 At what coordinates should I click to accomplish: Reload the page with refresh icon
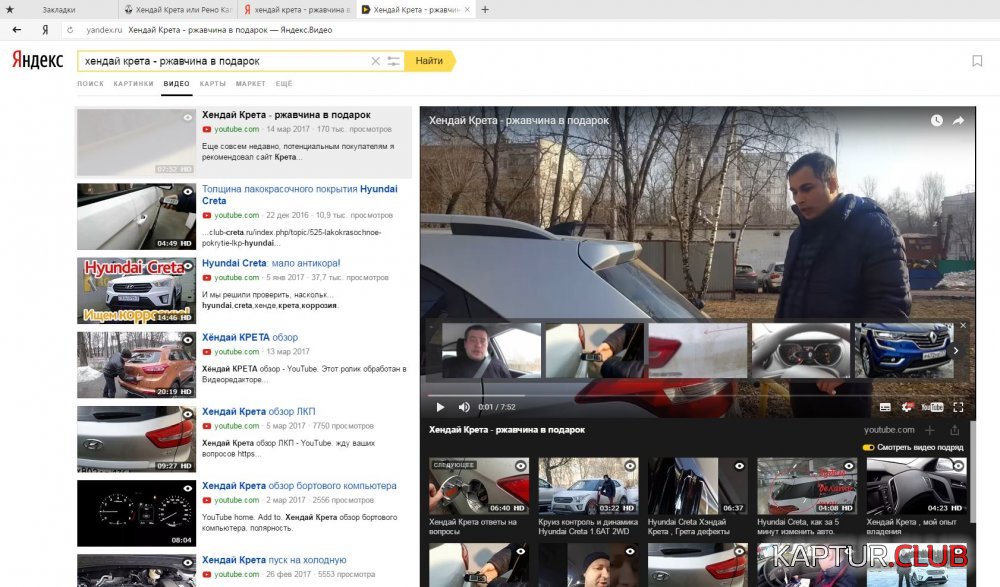tap(70, 29)
